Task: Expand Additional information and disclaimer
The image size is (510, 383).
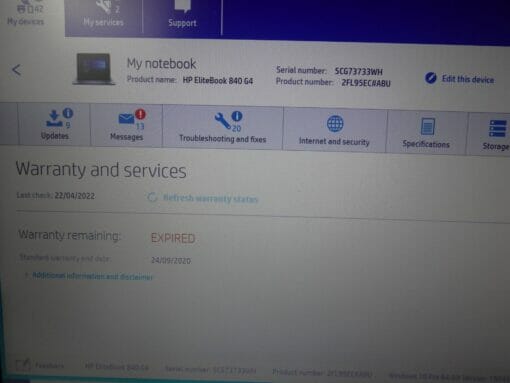Action: [92, 276]
